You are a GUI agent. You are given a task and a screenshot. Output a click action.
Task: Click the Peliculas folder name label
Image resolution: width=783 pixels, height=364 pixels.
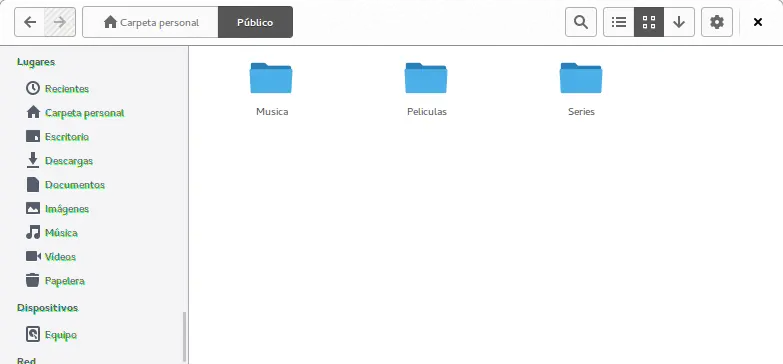point(427,112)
